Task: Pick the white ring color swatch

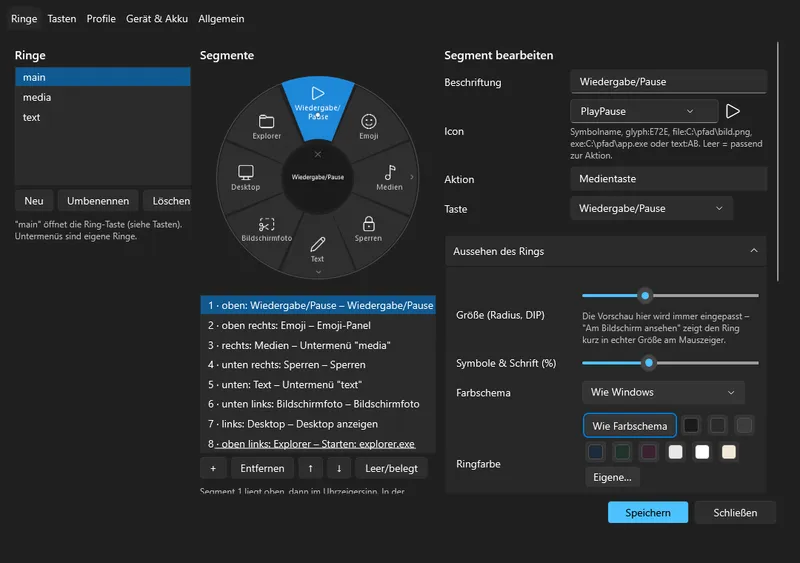Action: coord(702,452)
